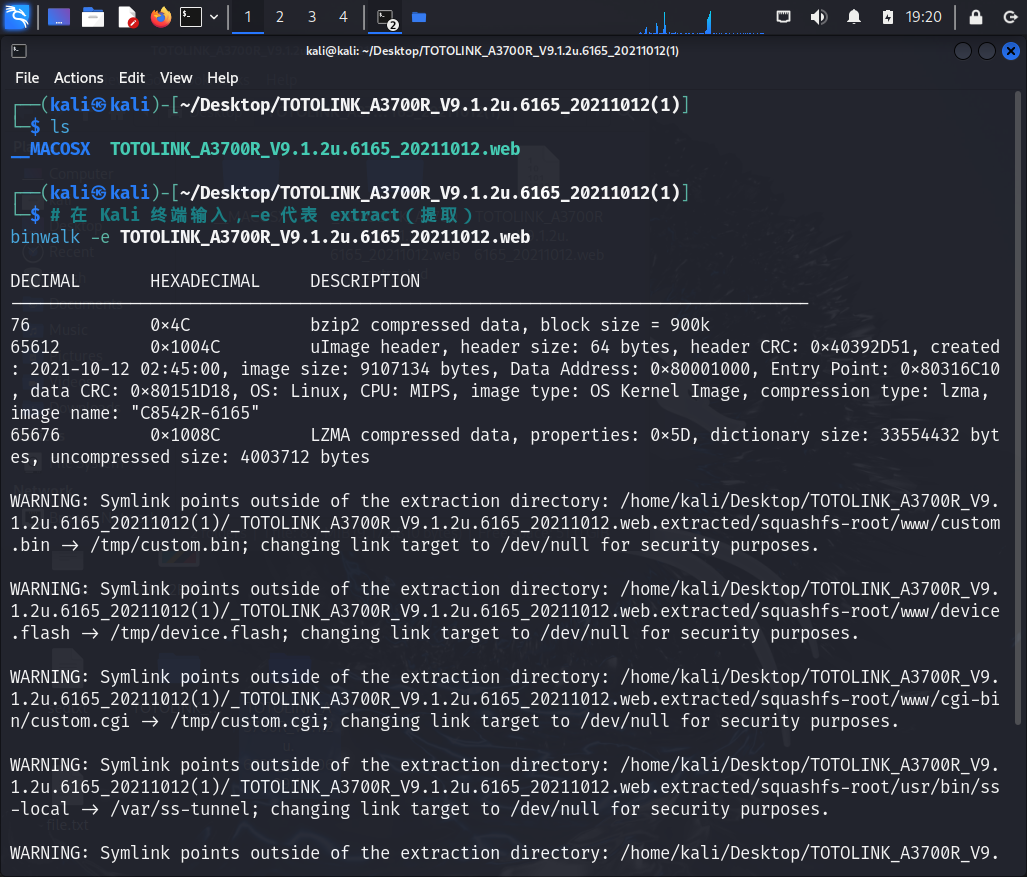Open the power manager battery icon
Image resolution: width=1027 pixels, height=877 pixels.
click(x=887, y=17)
